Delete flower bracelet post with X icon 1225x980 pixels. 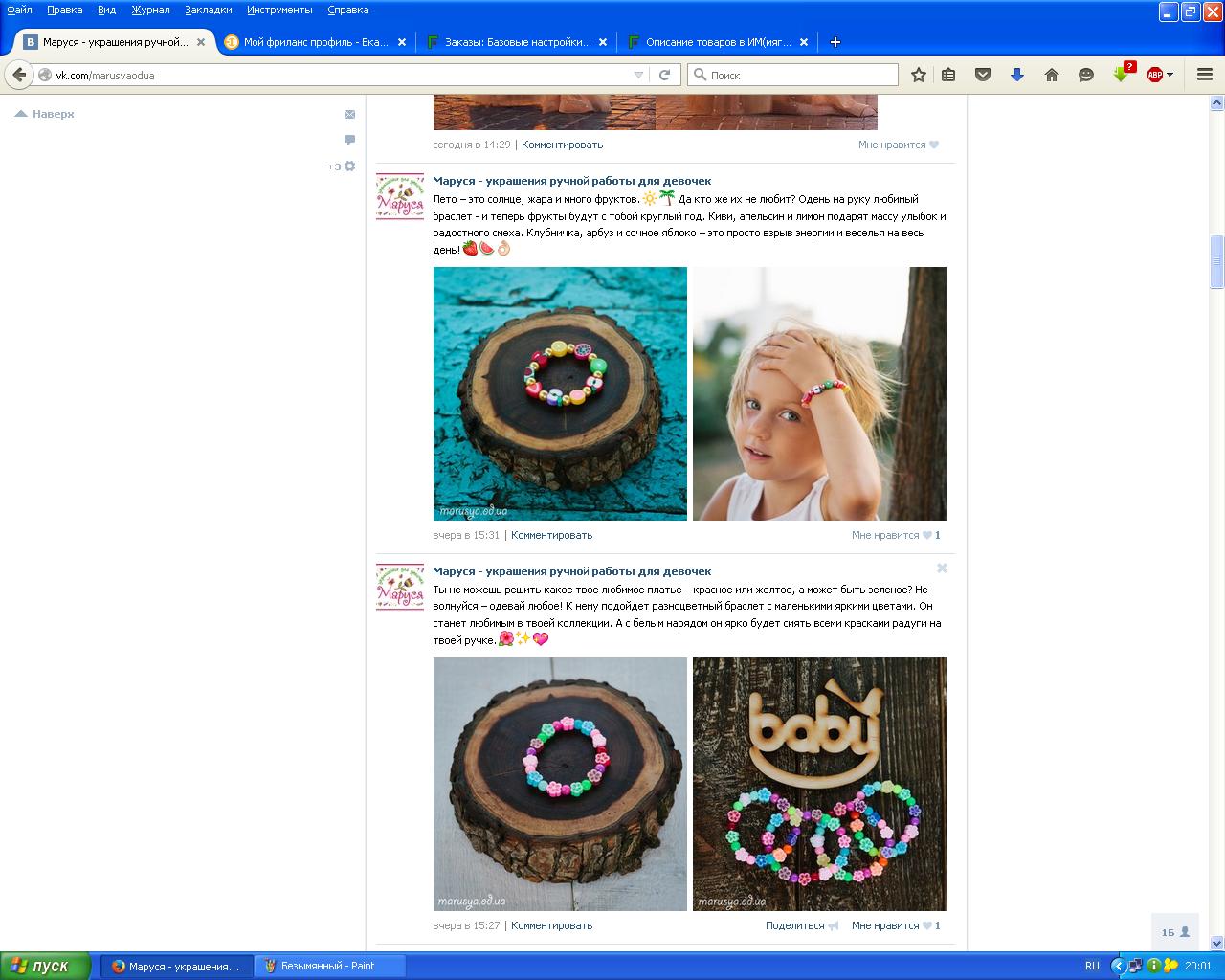click(x=942, y=568)
